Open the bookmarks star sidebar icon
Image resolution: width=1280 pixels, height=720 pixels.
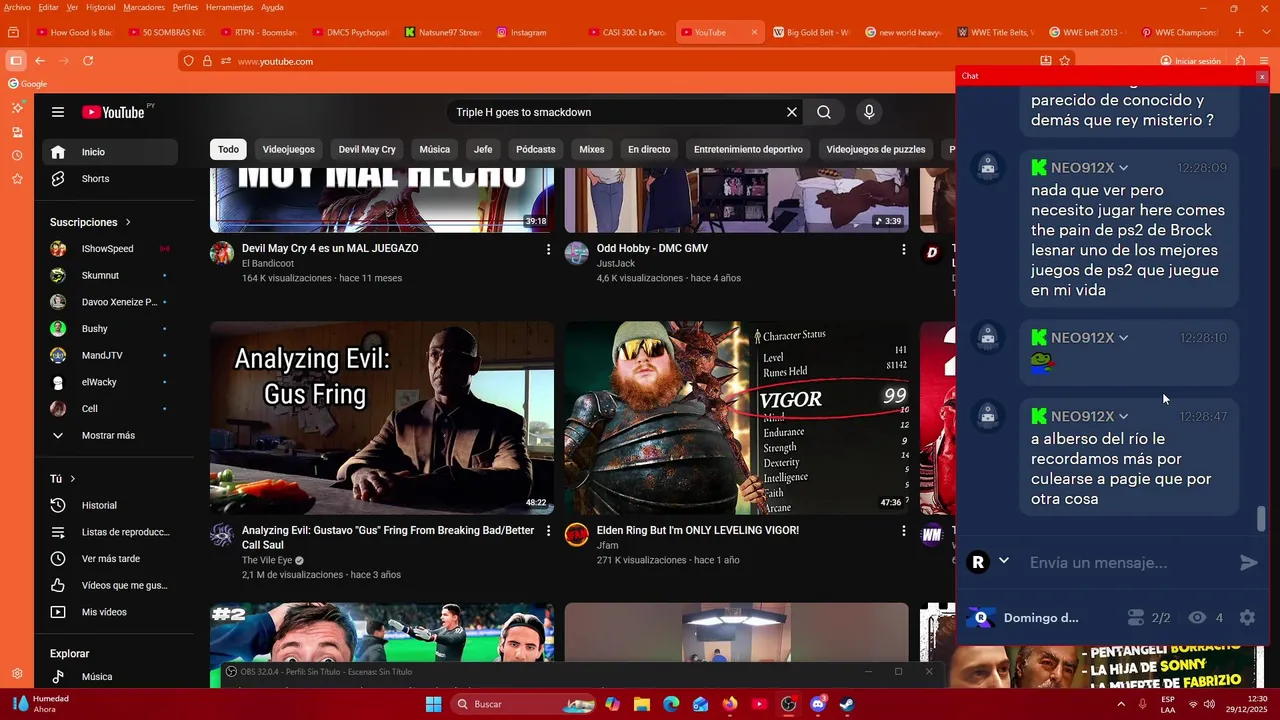pyautogui.click(x=17, y=179)
